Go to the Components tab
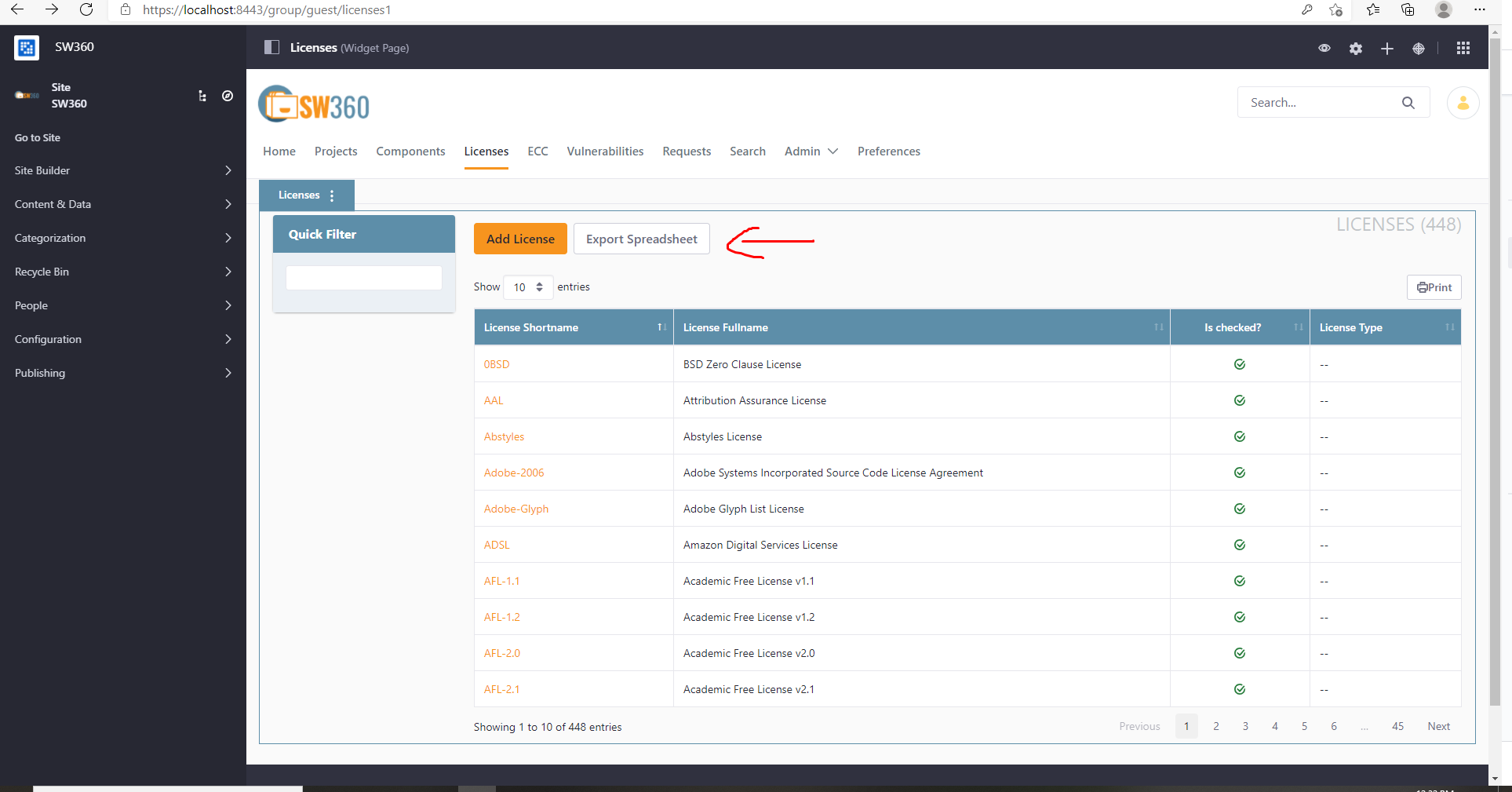 pyautogui.click(x=410, y=151)
